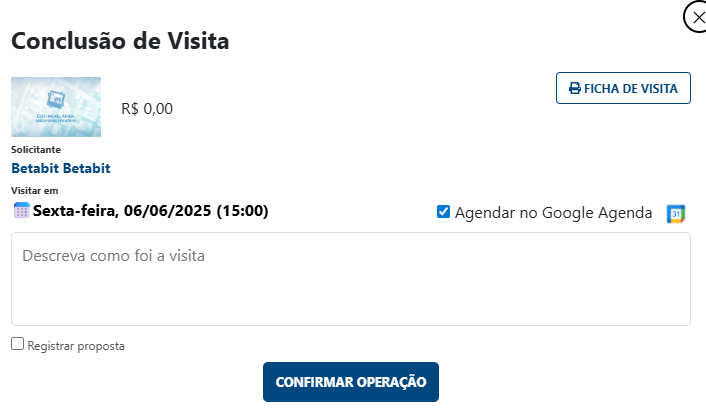Click the Agendar no Google Agenda label text

[553, 213]
